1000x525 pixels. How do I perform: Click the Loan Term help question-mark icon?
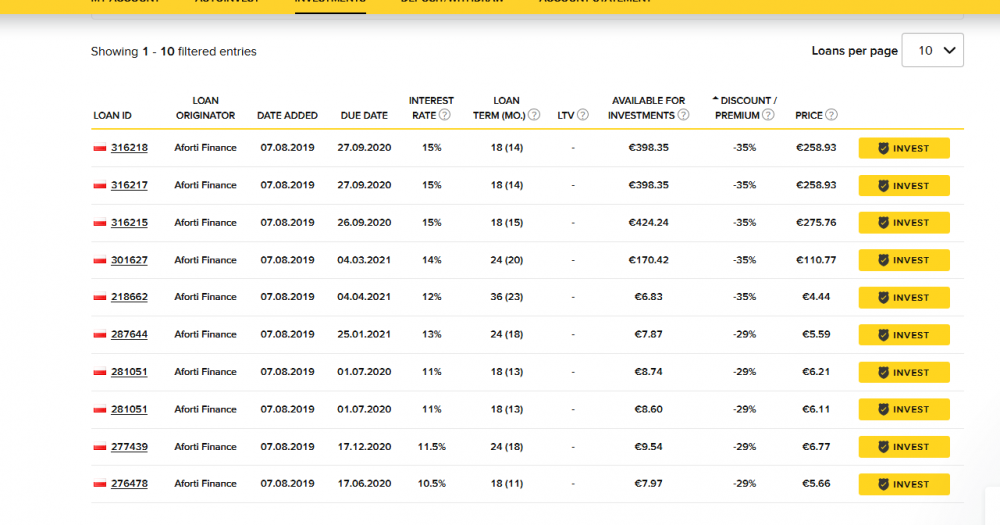pos(534,115)
